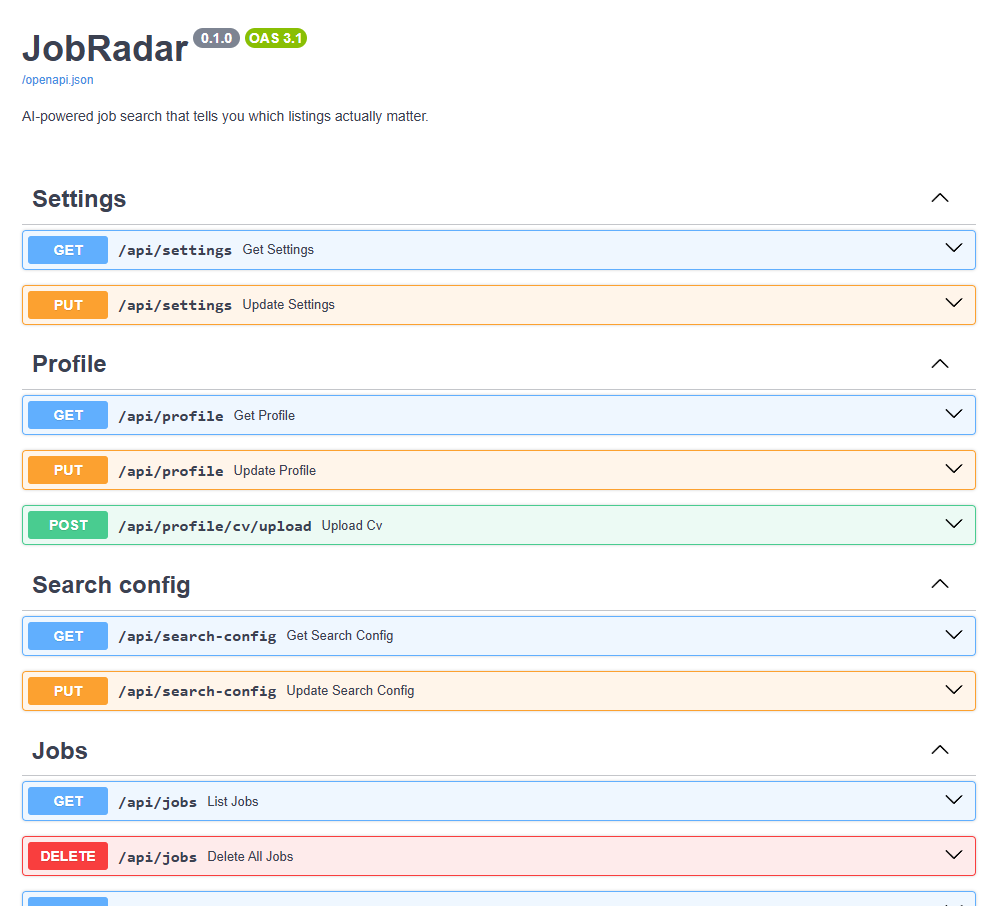Image resolution: width=994 pixels, height=906 pixels.
Task: Click the 'Update Settings' summary text
Action: pos(288,305)
